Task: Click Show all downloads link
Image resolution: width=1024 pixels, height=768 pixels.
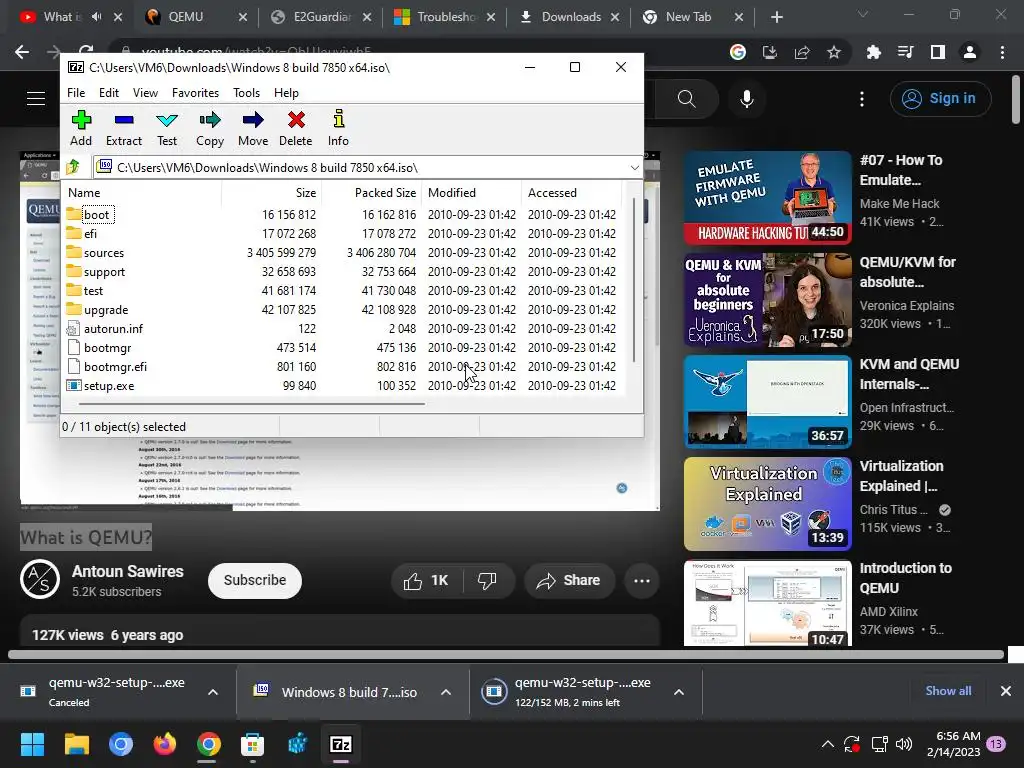Action: pyautogui.click(x=948, y=691)
